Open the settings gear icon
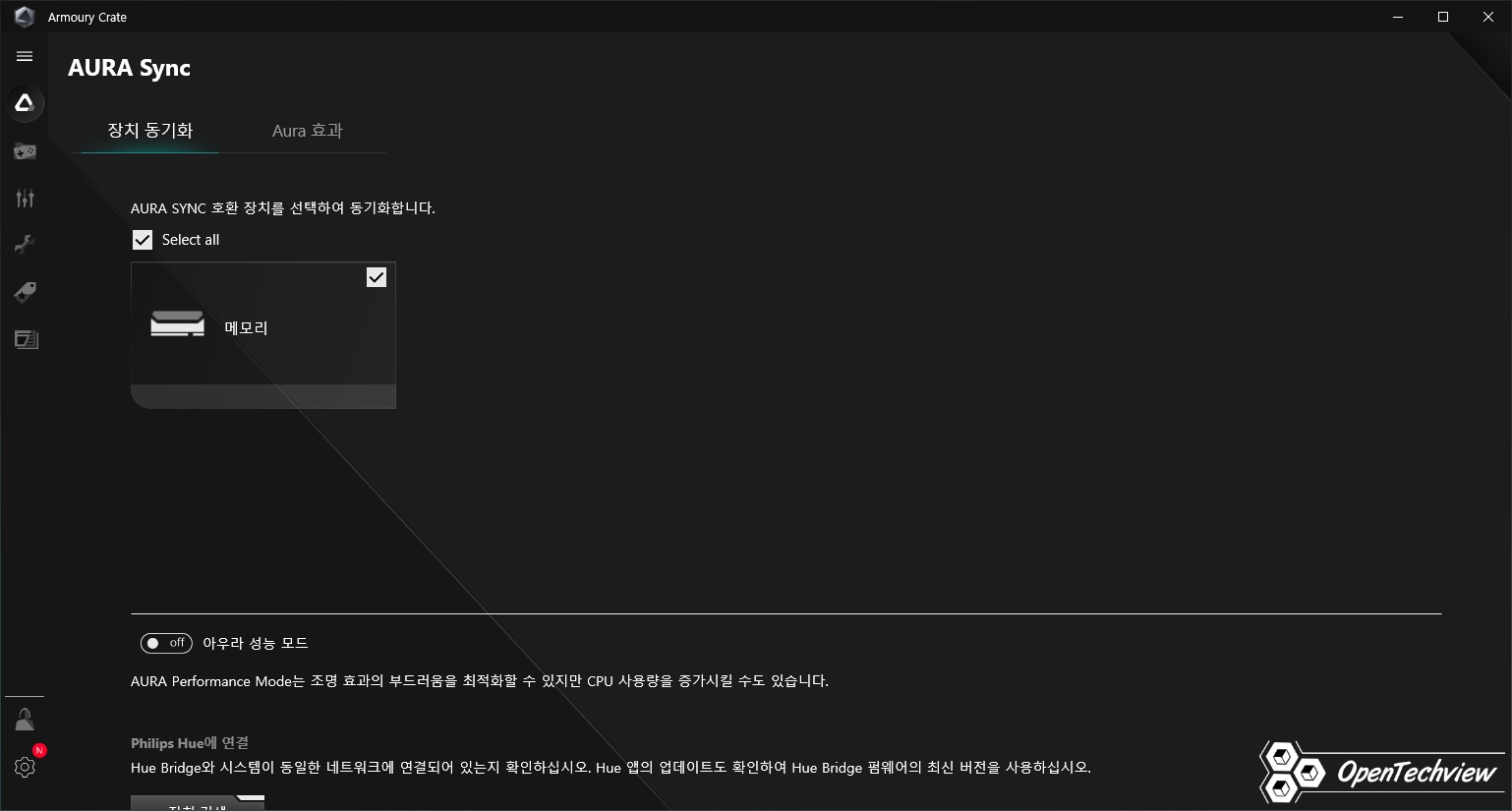Screen dimensions: 1512x811 pyautogui.click(x=26, y=767)
